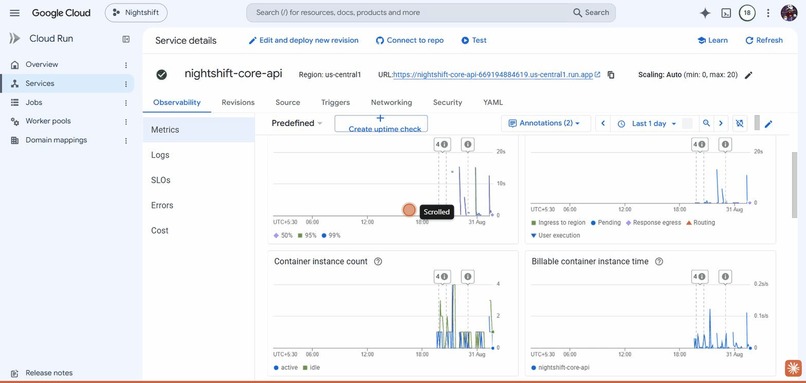Viewport: 806px width, 383px height.
Task: Go to the previous time range
Action: coord(603,123)
